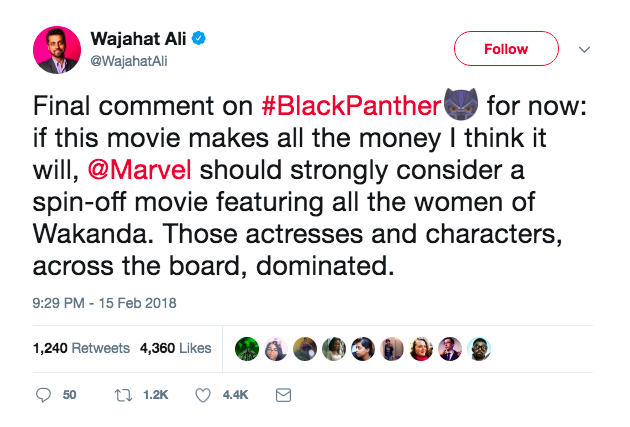630x427 pixels.
Task: Click the avatar with the red top
Action: (419, 348)
